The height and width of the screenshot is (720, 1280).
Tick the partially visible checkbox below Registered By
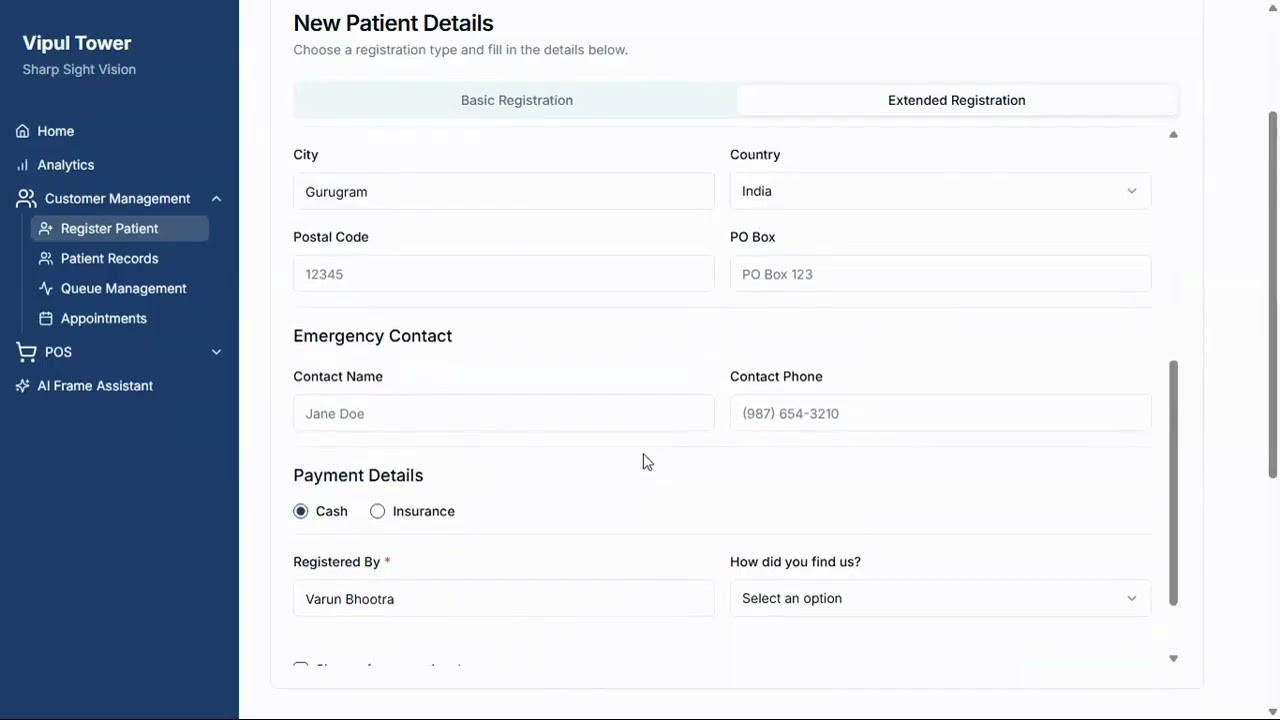click(301, 665)
